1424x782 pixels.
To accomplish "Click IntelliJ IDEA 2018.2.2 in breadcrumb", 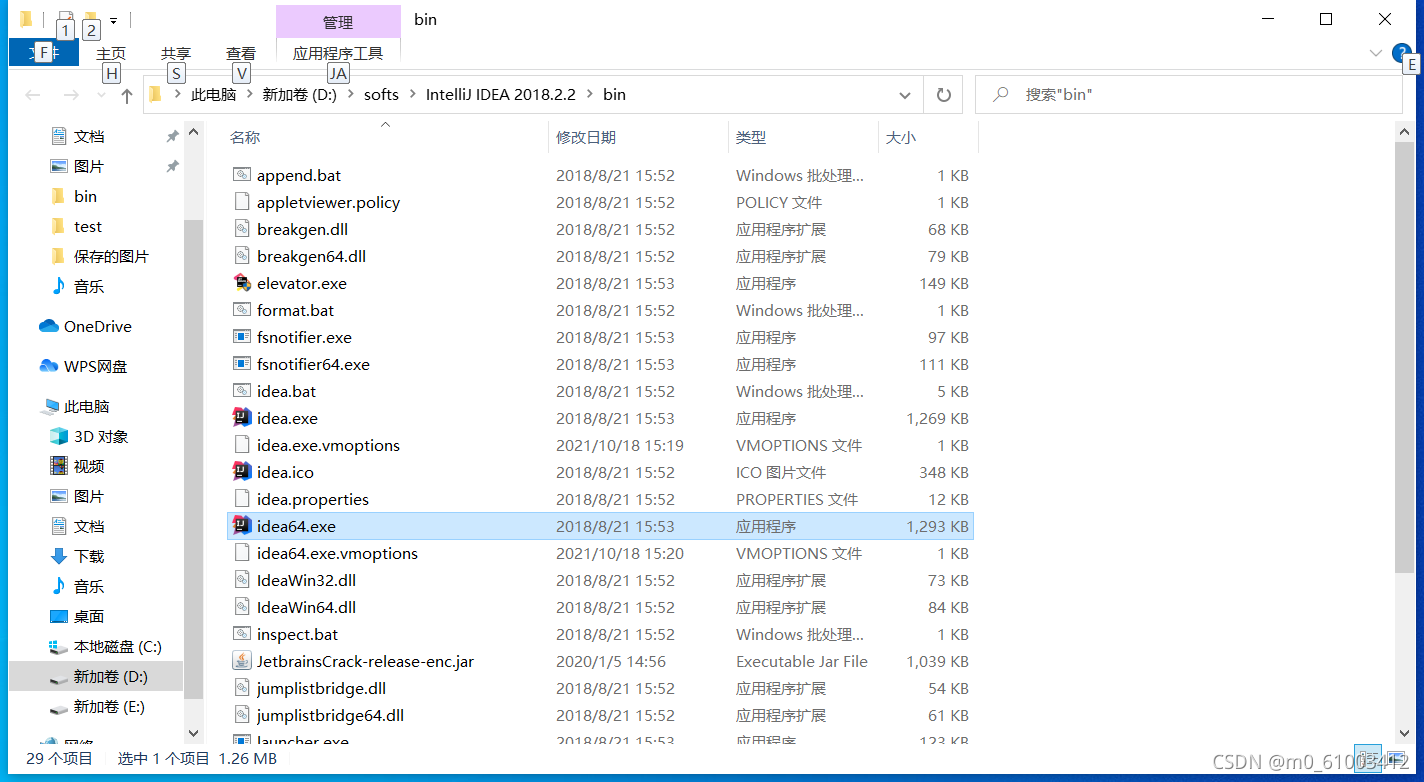I will tap(501, 95).
